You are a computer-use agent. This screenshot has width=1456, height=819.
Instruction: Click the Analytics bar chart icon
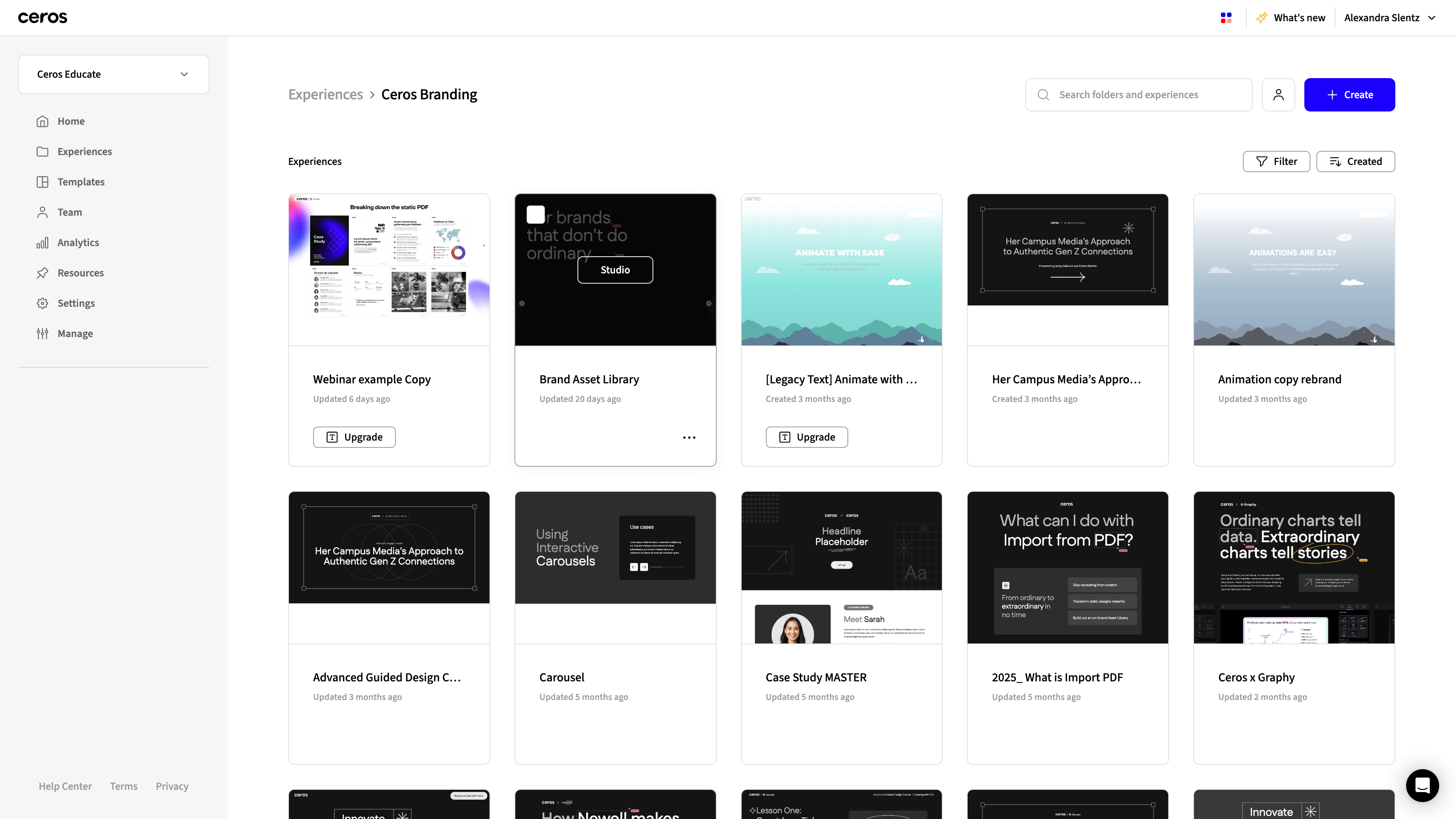42,243
